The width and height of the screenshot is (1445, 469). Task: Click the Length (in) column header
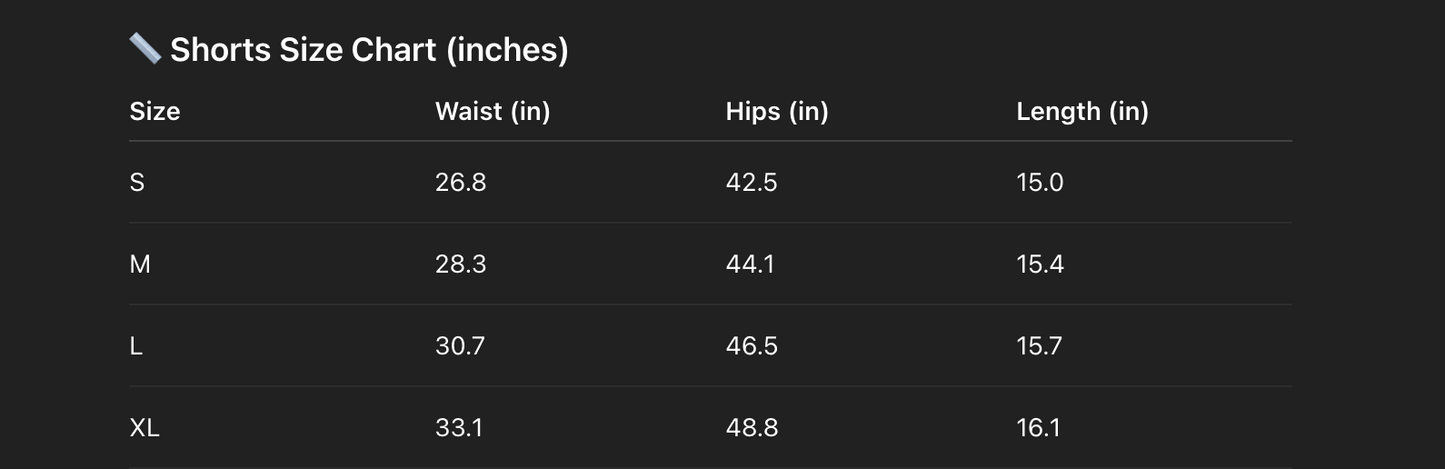[1082, 111]
